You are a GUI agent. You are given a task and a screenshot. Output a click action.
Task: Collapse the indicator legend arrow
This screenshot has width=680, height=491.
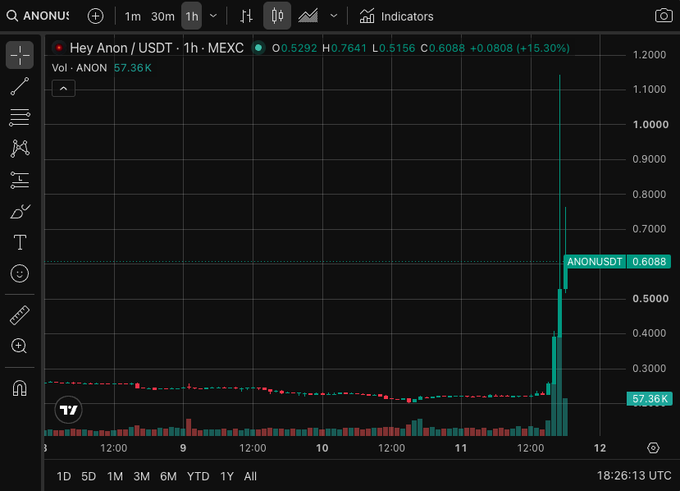[x=63, y=88]
